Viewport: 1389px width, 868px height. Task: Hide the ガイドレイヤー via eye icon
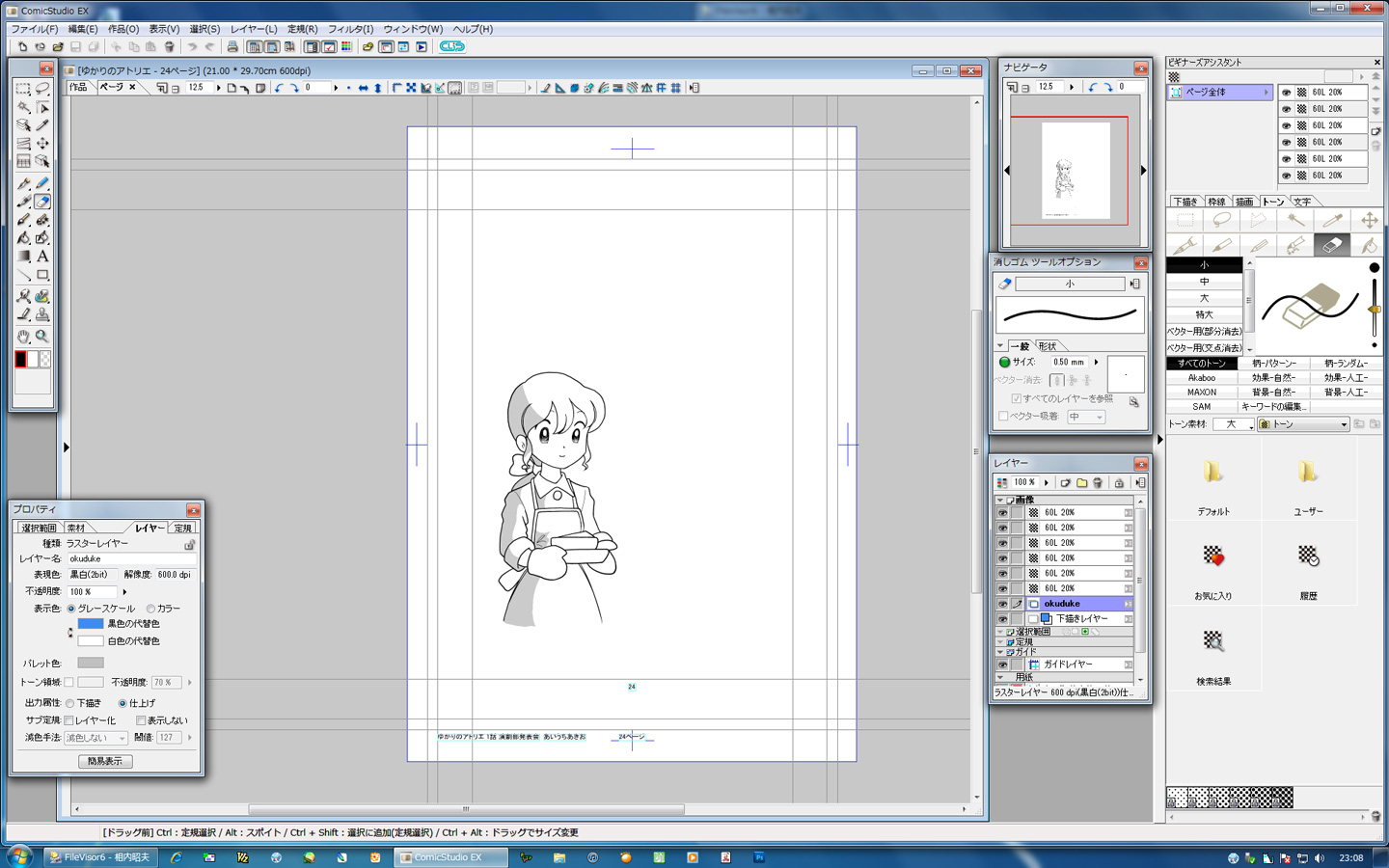(1002, 665)
